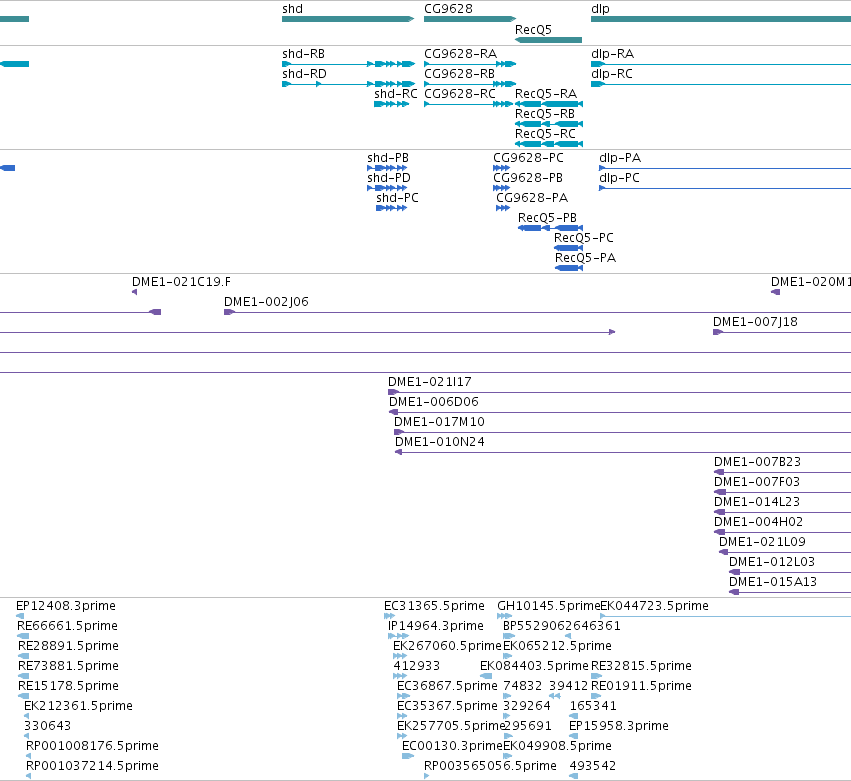
Task: Click the RecQ5 gene feature
Action: tap(548, 40)
